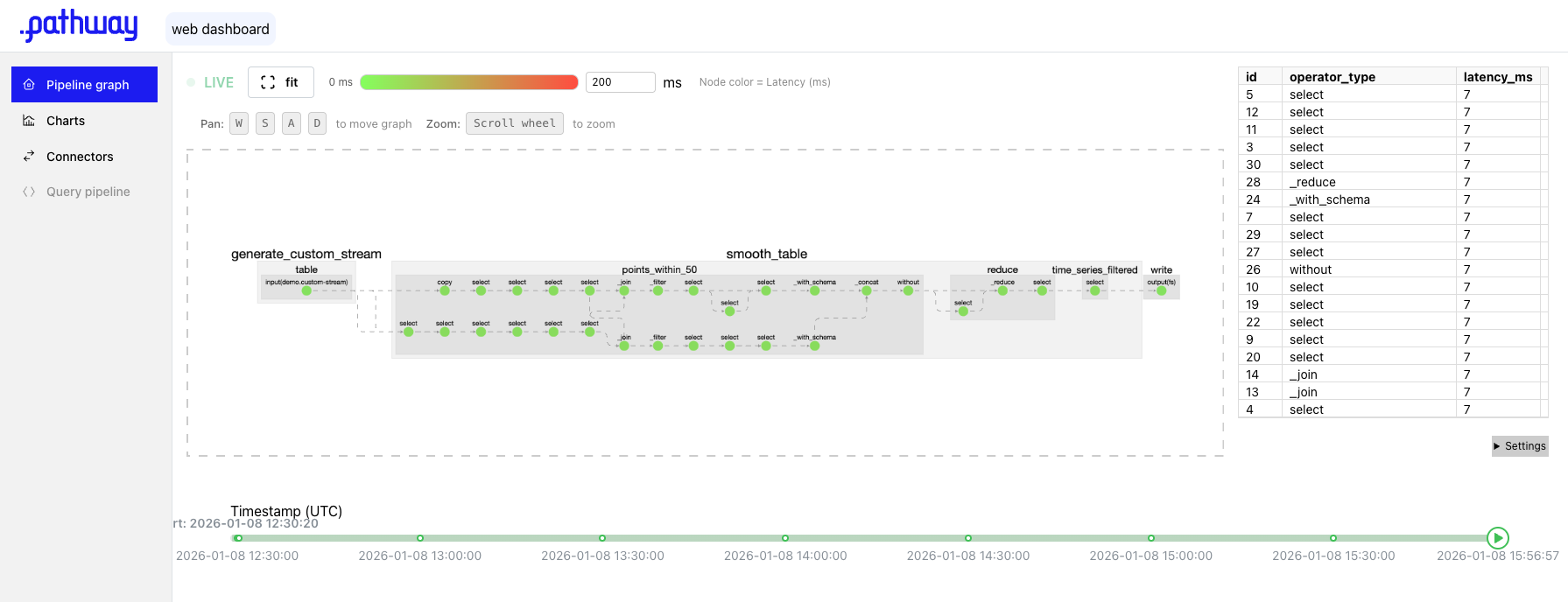Click the Query pipeline code icon
Screen dimensions: 1568x602
click(29, 192)
